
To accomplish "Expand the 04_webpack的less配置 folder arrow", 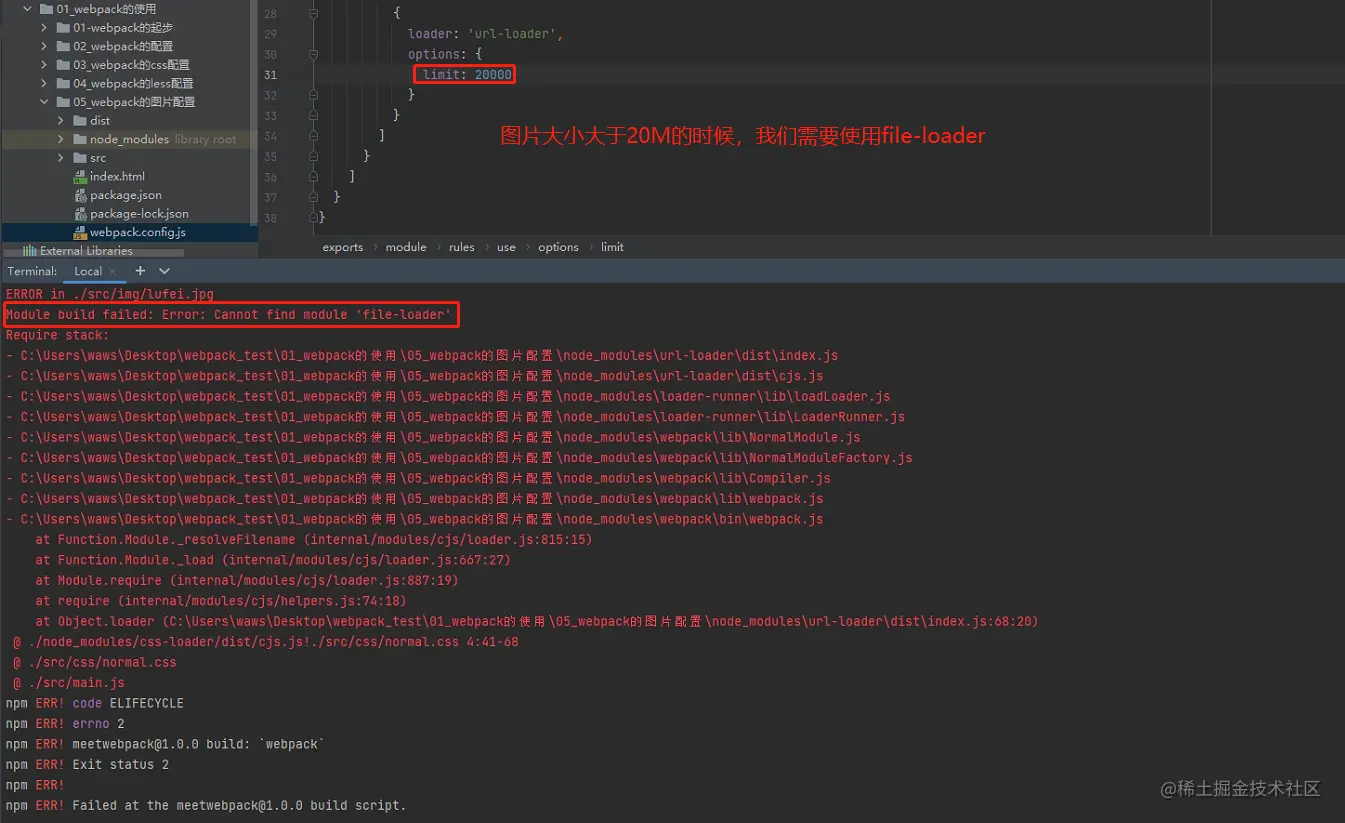I will coord(44,83).
